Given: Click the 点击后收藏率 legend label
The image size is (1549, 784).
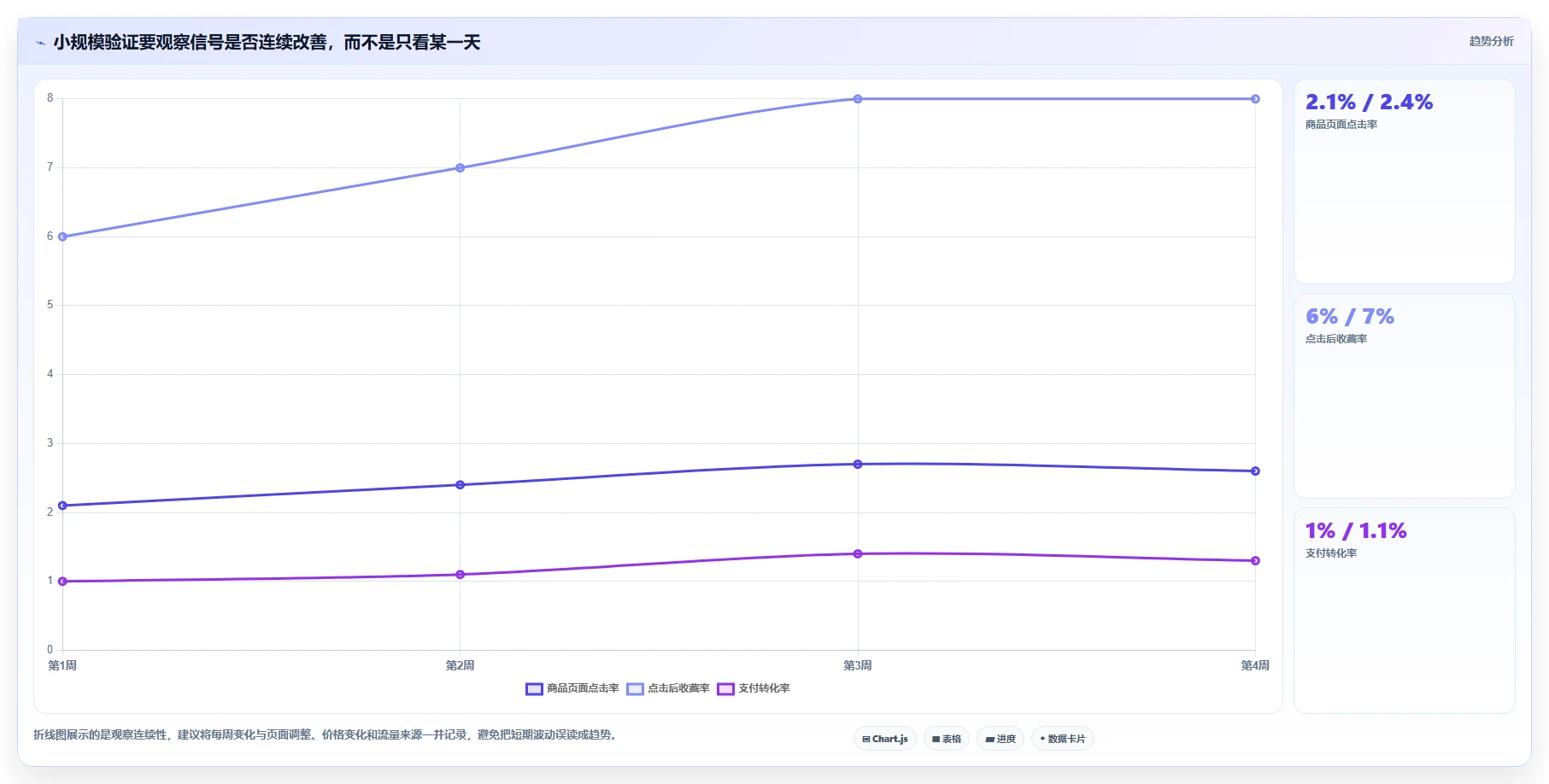Looking at the screenshot, I should (x=678, y=688).
